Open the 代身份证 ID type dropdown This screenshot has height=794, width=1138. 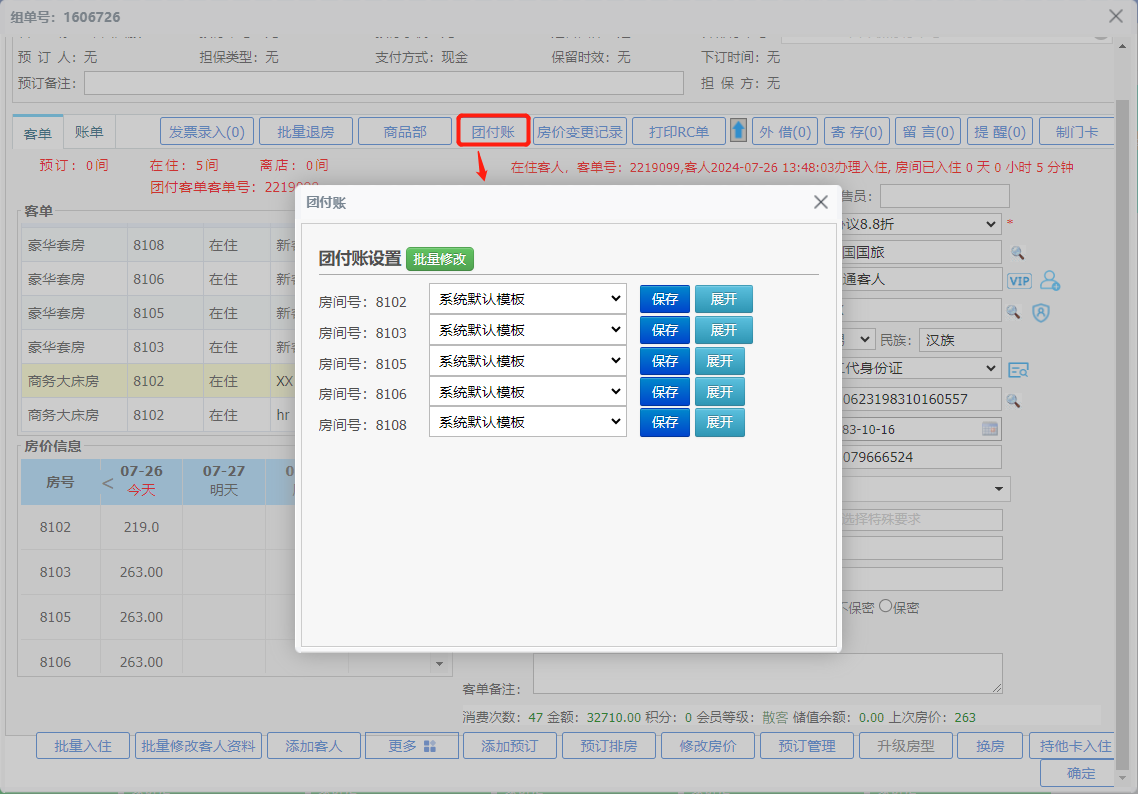point(920,368)
